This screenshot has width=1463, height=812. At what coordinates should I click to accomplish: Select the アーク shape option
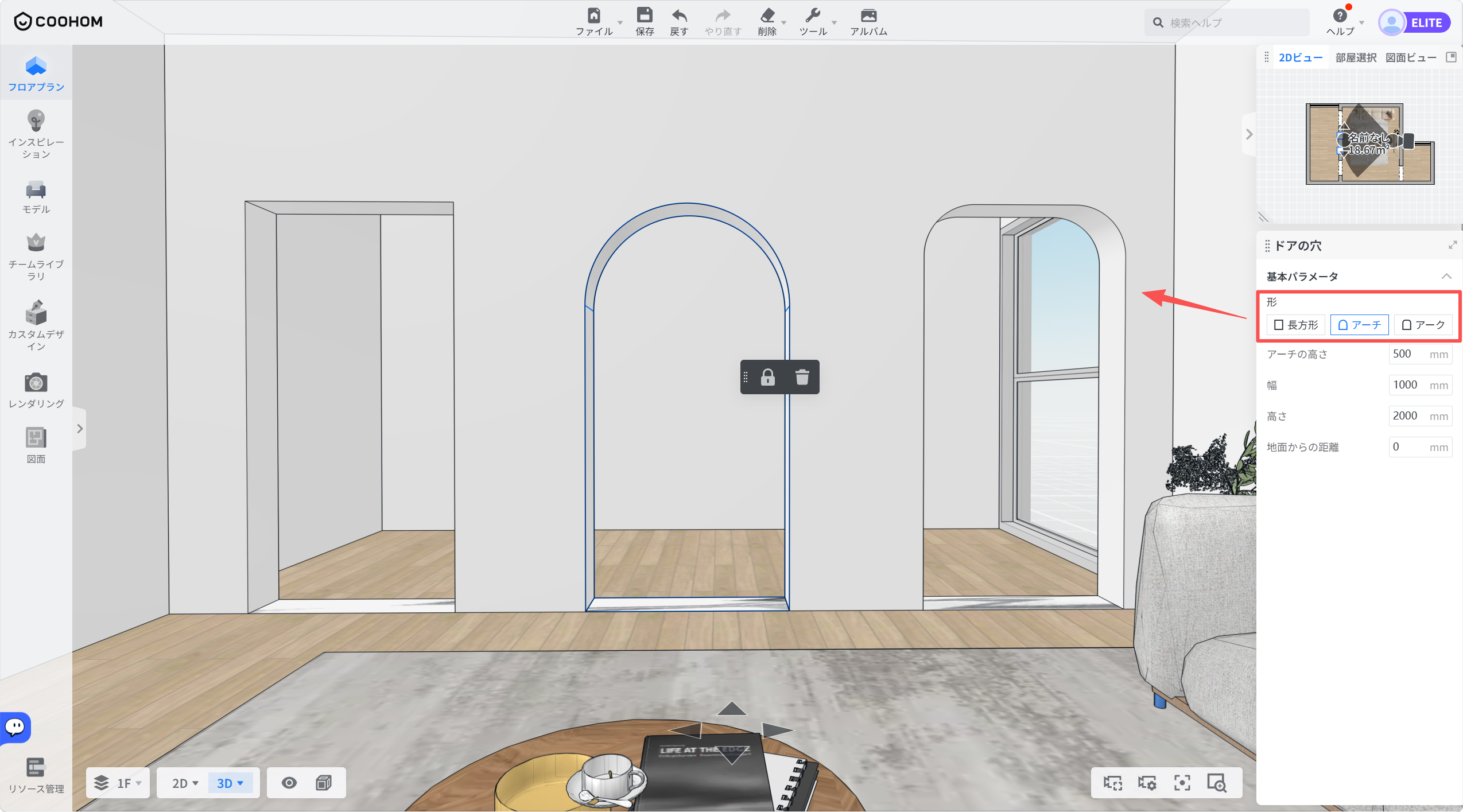(x=1423, y=325)
